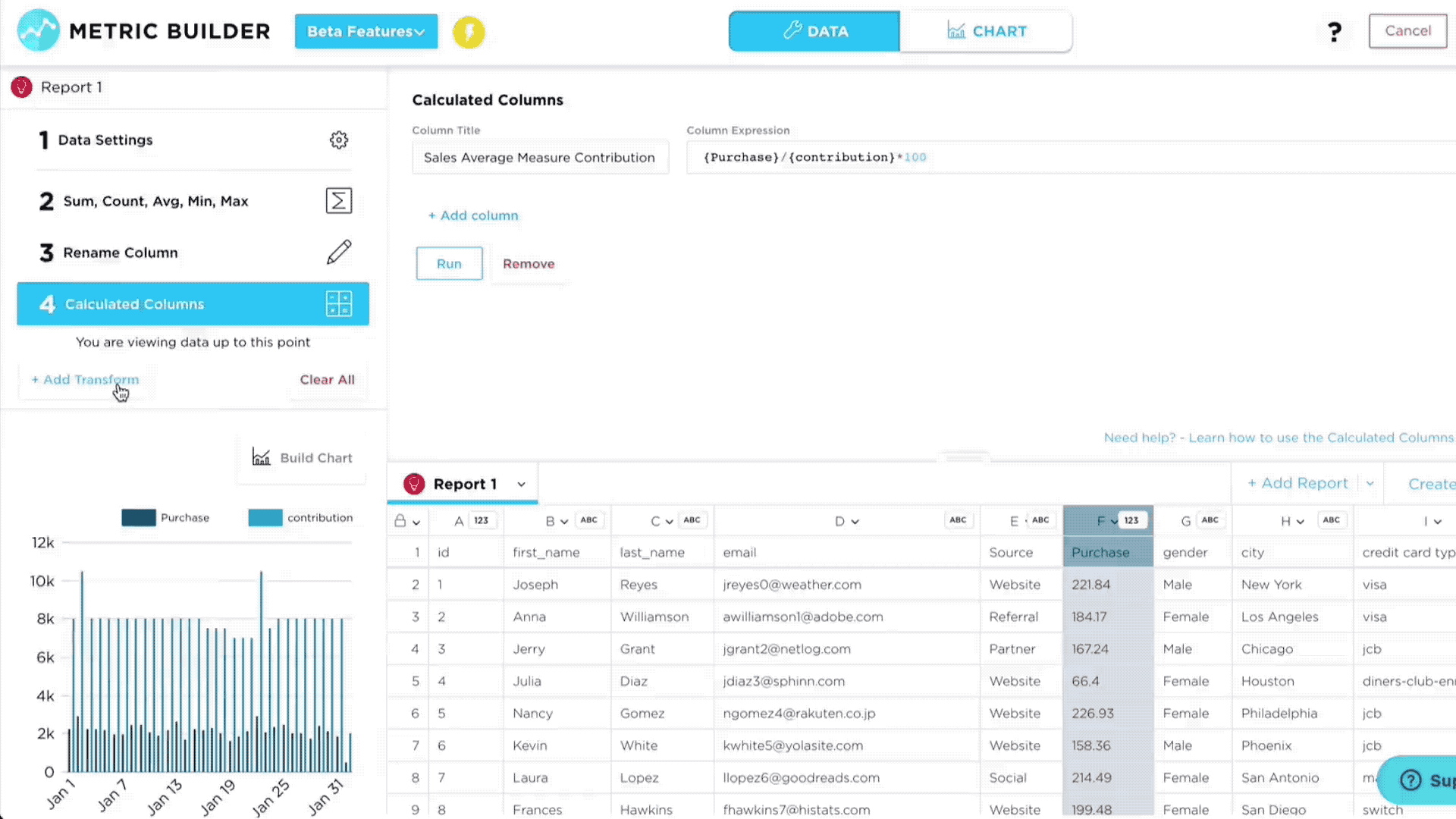
Task: Click the Purchase legend color swatch
Action: 138,518
